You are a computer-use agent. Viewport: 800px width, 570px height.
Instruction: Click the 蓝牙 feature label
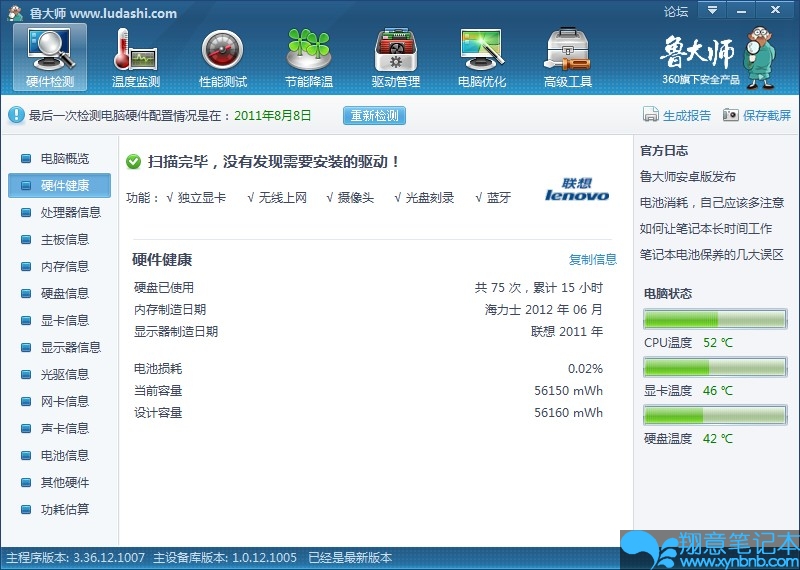498,198
